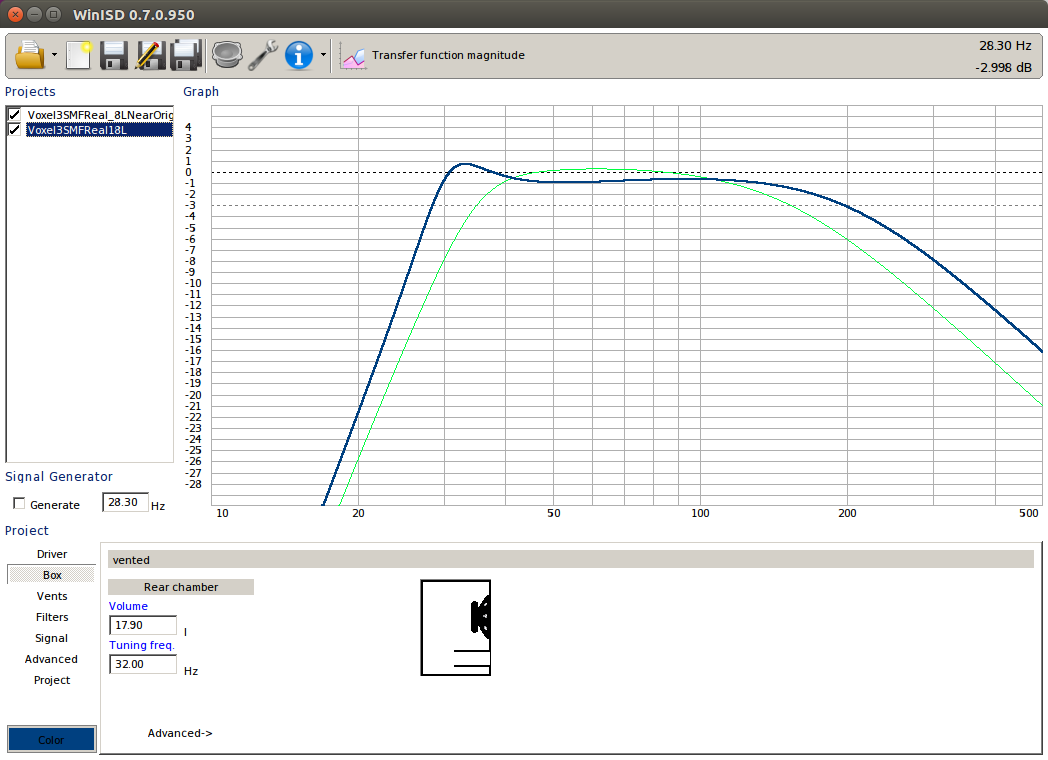The width and height of the screenshot is (1048, 760).
Task: Open settings via the wrench icon
Action: click(263, 55)
